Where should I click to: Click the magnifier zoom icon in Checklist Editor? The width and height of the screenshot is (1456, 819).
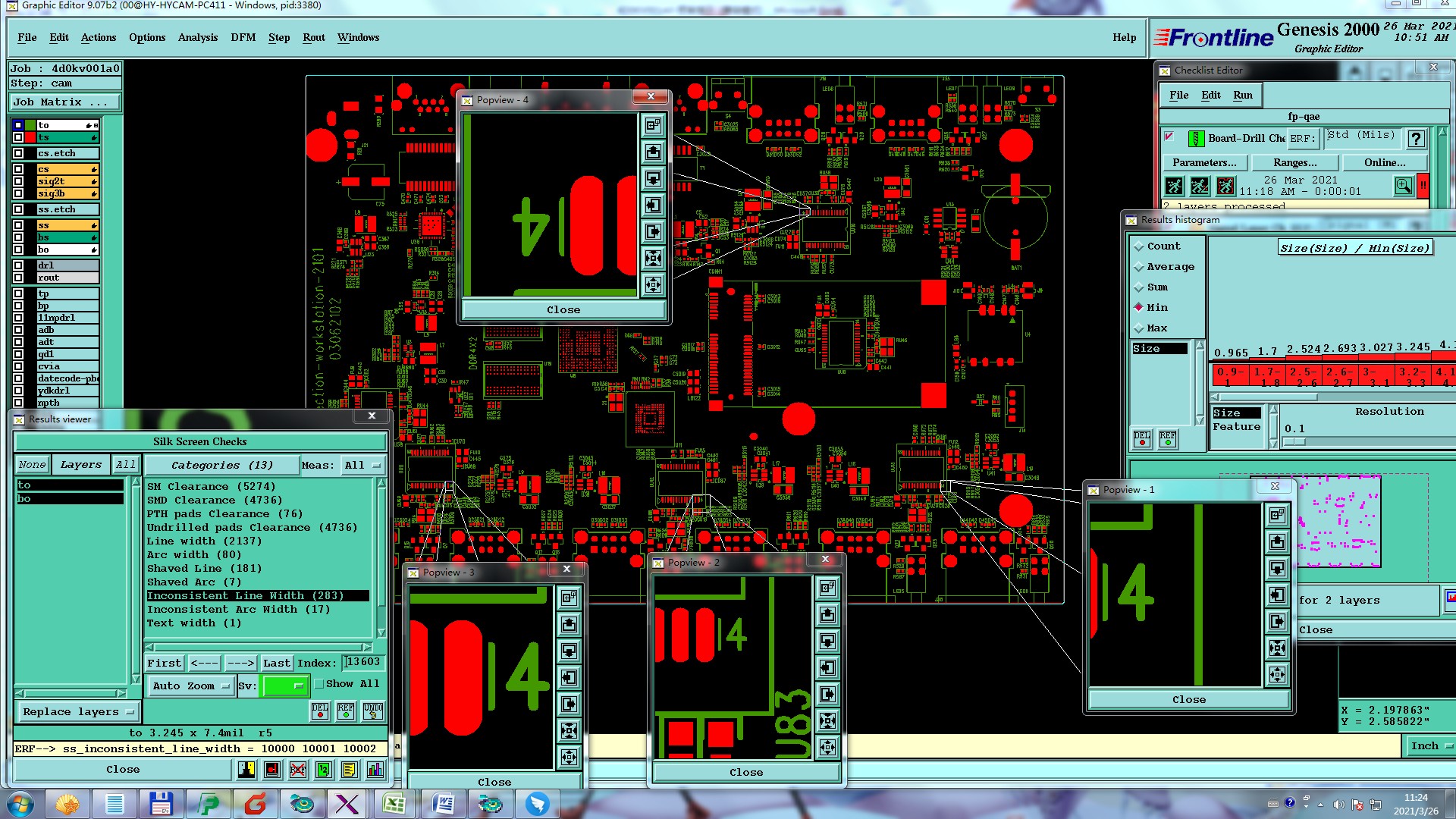click(1403, 185)
